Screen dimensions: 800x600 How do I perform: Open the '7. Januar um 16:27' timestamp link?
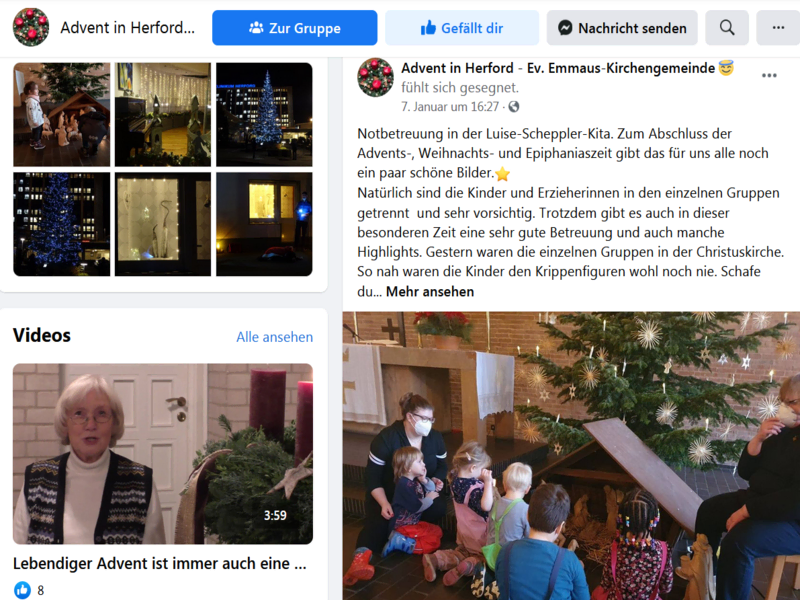pos(449,107)
